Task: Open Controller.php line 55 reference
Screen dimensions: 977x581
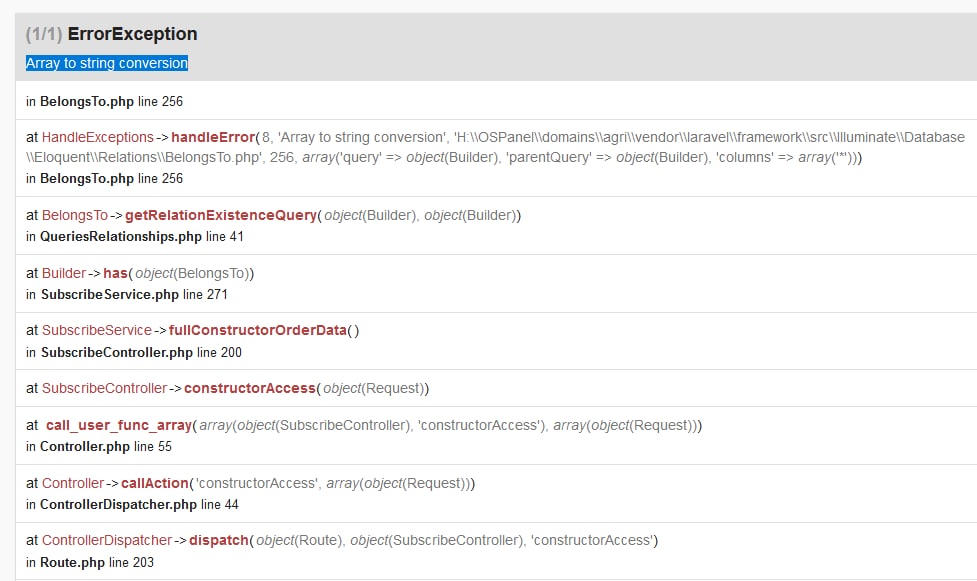Action: click(x=85, y=446)
